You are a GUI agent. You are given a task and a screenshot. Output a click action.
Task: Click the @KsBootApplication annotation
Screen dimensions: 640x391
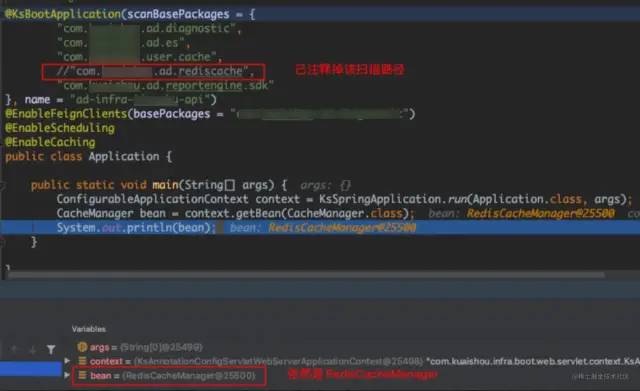[63, 14]
